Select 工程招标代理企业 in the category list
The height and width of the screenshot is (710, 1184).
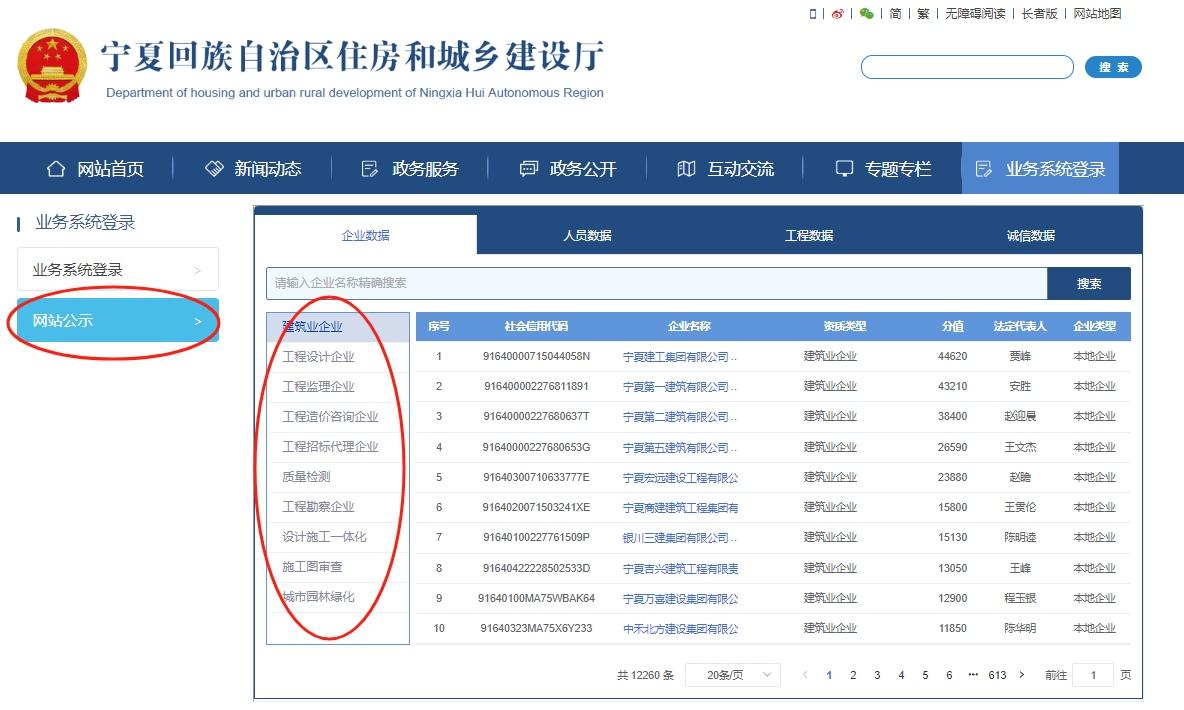(x=338, y=446)
